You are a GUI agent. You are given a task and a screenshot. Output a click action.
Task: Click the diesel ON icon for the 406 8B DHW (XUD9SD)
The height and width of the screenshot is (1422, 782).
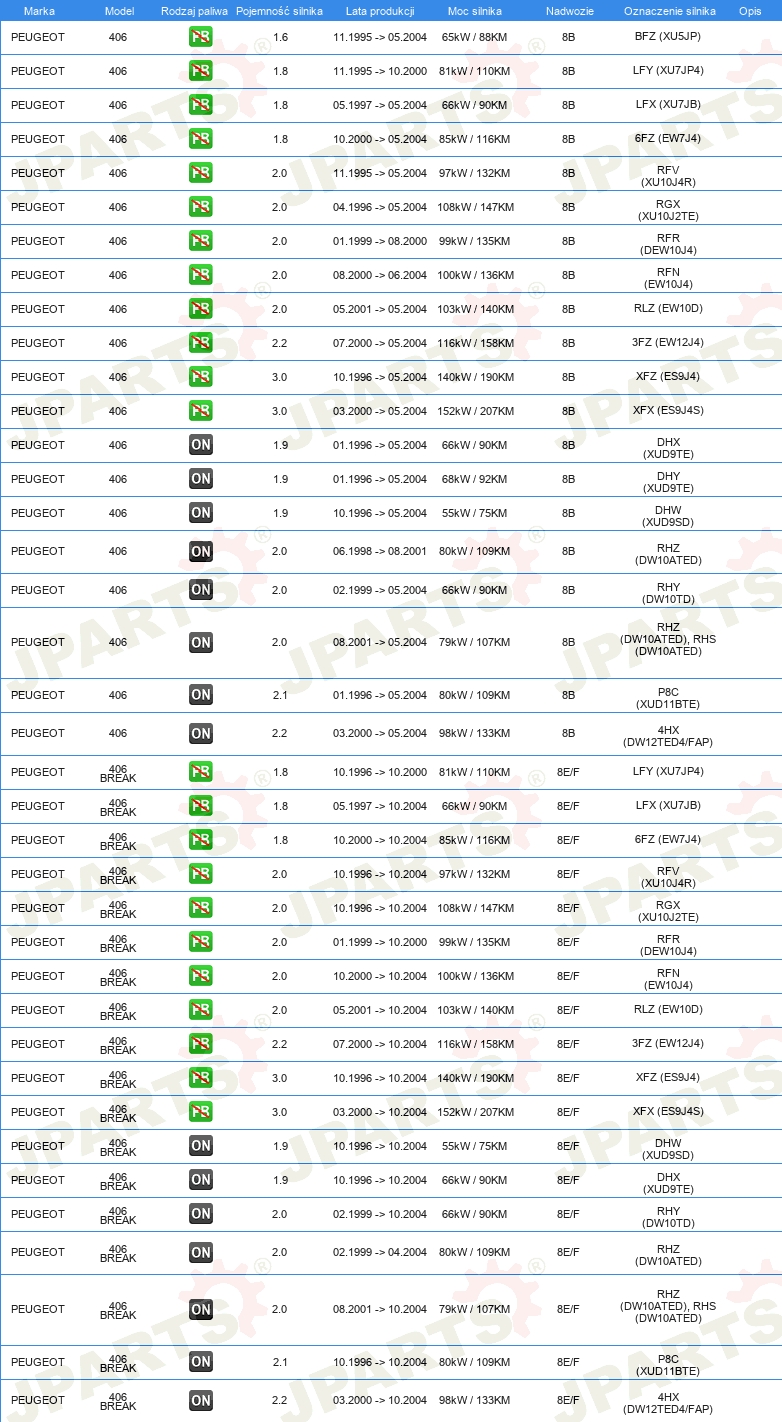(201, 513)
